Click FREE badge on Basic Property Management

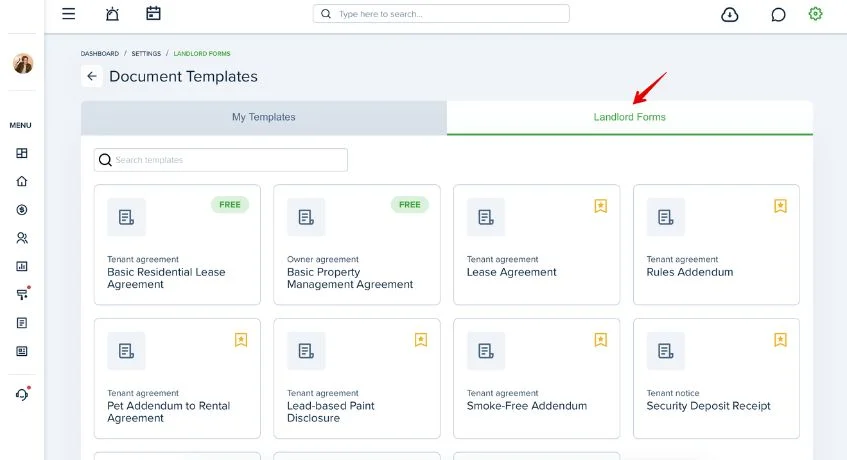pos(409,205)
